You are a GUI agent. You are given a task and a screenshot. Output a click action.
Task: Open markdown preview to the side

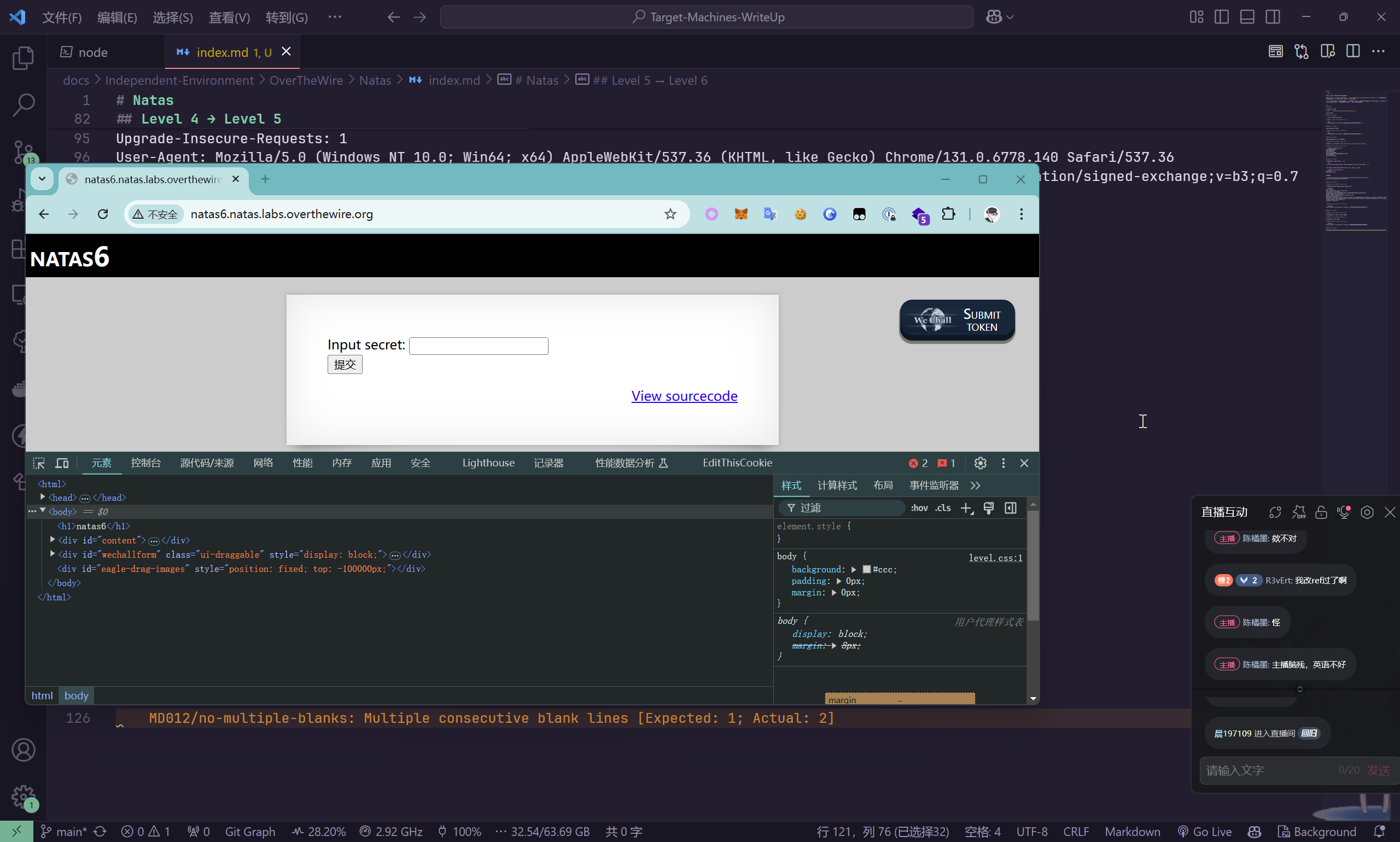click(1327, 51)
